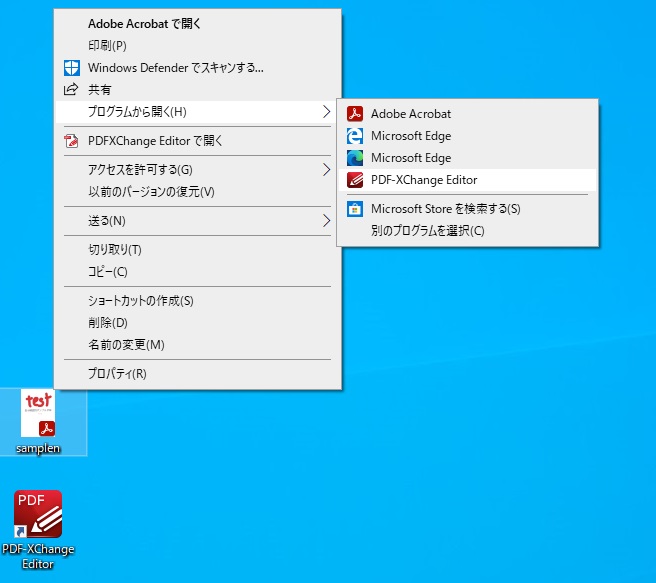This screenshot has width=656, height=583.
Task: Select '名前の変更(M)' entry
Action: (x=197, y=345)
